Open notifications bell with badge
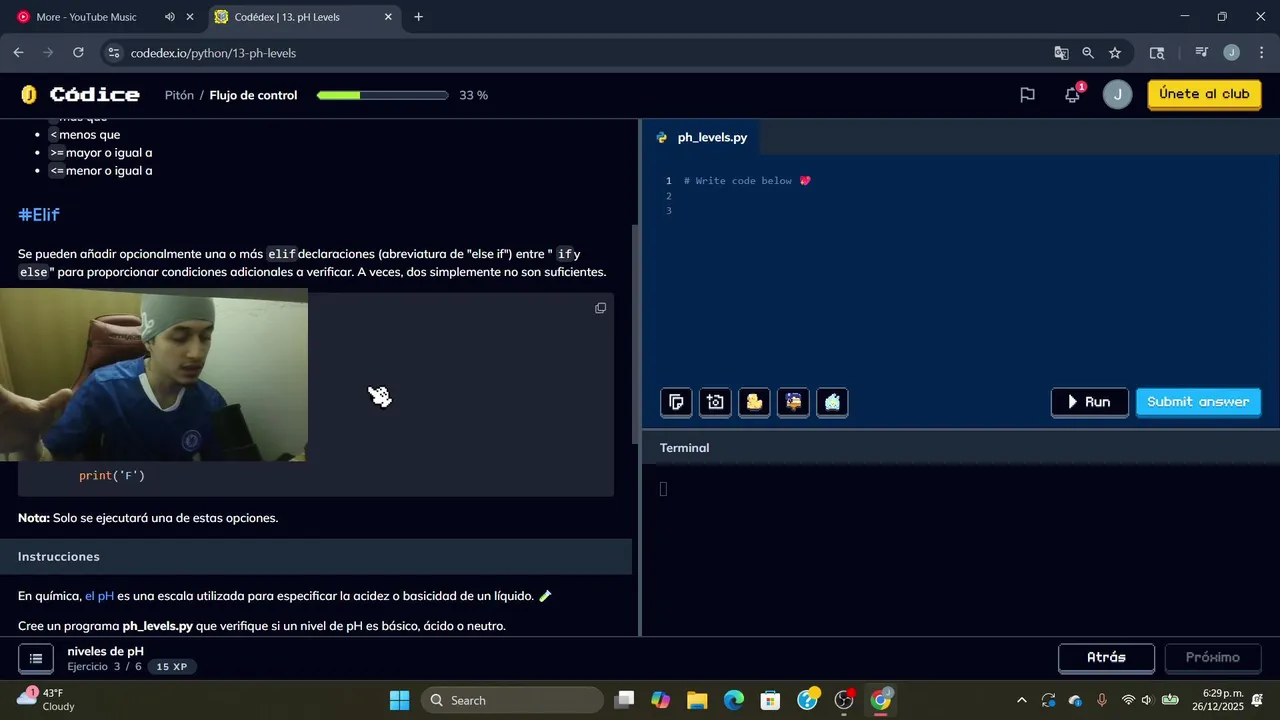1280x720 pixels. click(x=1072, y=95)
